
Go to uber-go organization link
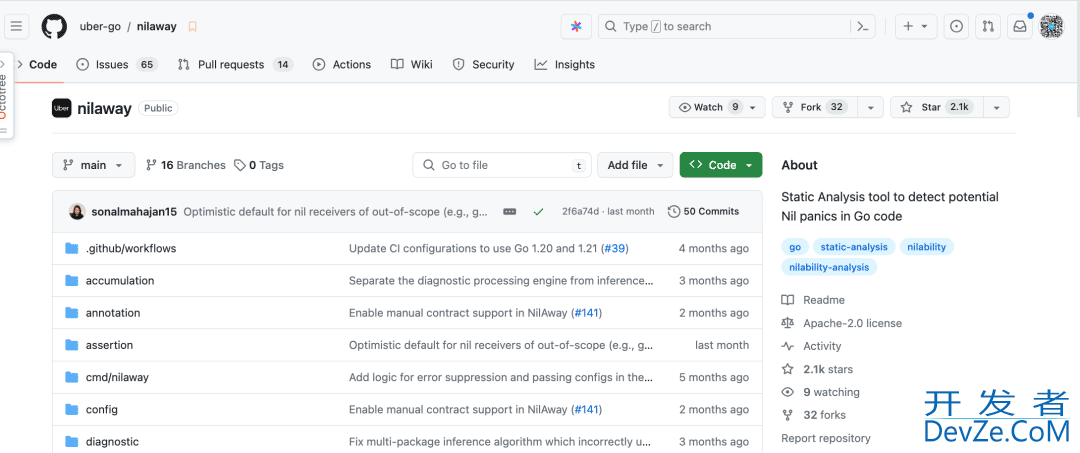coord(101,27)
